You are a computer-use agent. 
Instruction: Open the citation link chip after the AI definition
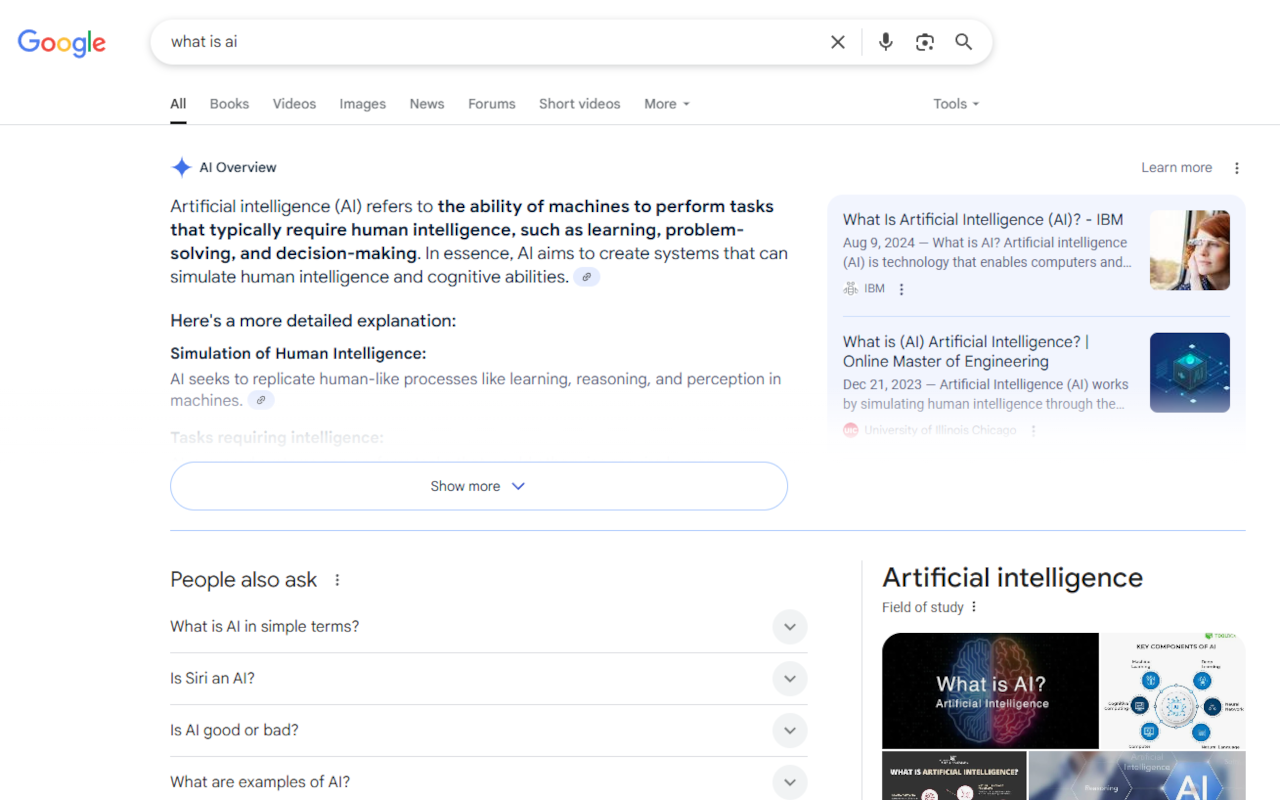586,276
